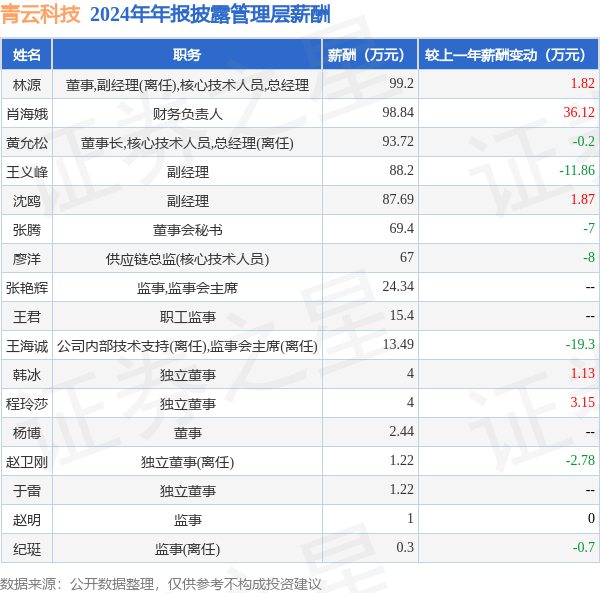The height and width of the screenshot is (593, 600).
Task: Click the salary value 13.49
Action: coord(398,344)
